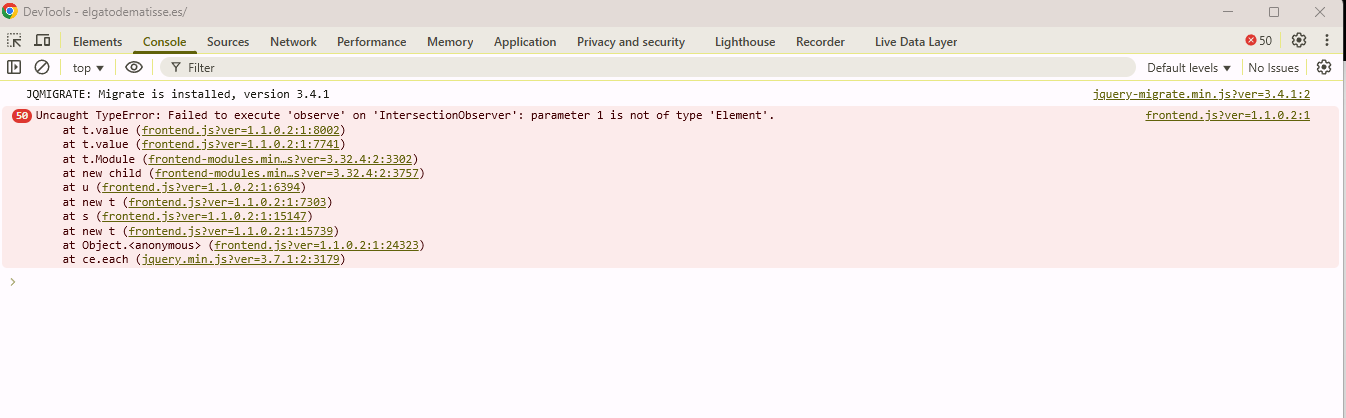Open the 'top' JavaScript context dropdown
The height and width of the screenshot is (418, 1346).
coord(88,68)
